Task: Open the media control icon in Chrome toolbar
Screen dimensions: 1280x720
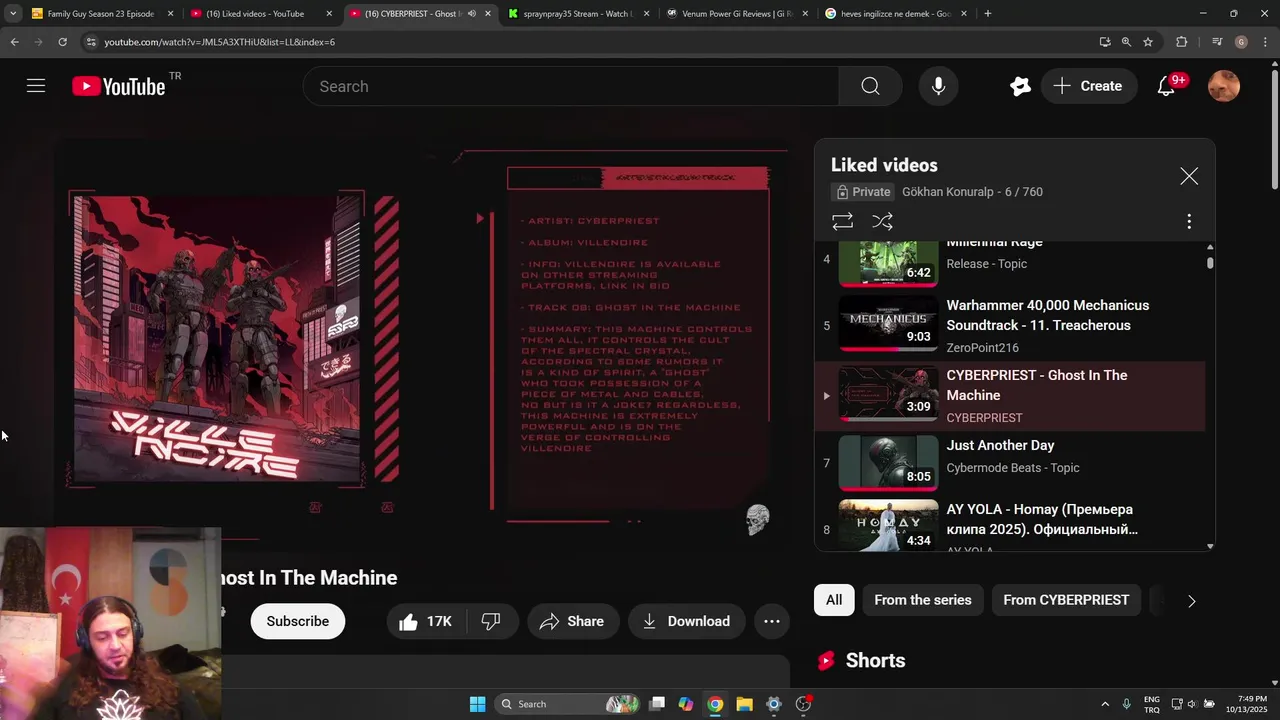Action: pyautogui.click(x=1217, y=42)
